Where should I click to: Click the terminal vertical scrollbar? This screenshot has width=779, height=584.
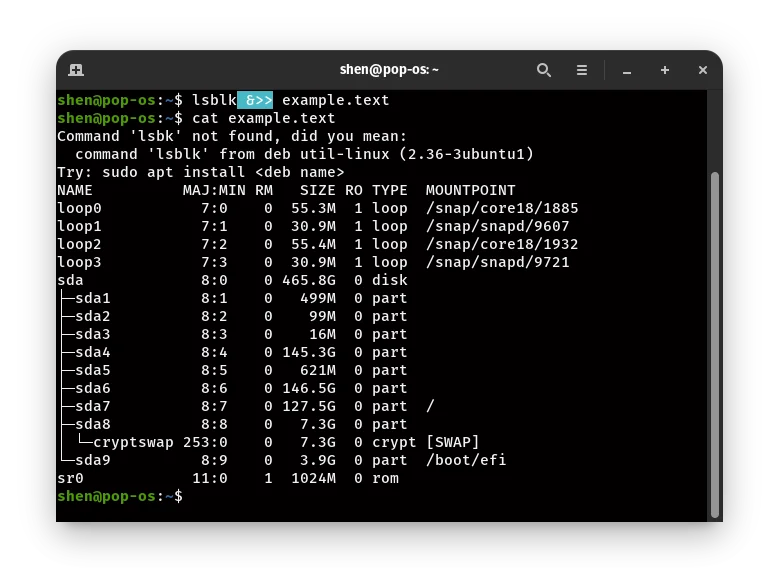[x=714, y=344]
